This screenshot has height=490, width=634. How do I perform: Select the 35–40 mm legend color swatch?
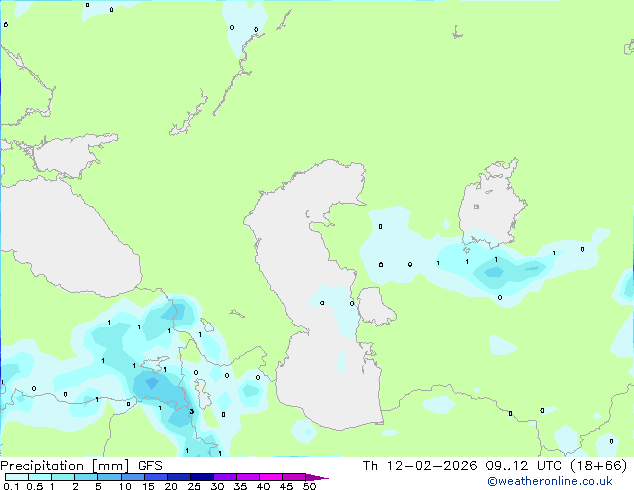[248, 477]
